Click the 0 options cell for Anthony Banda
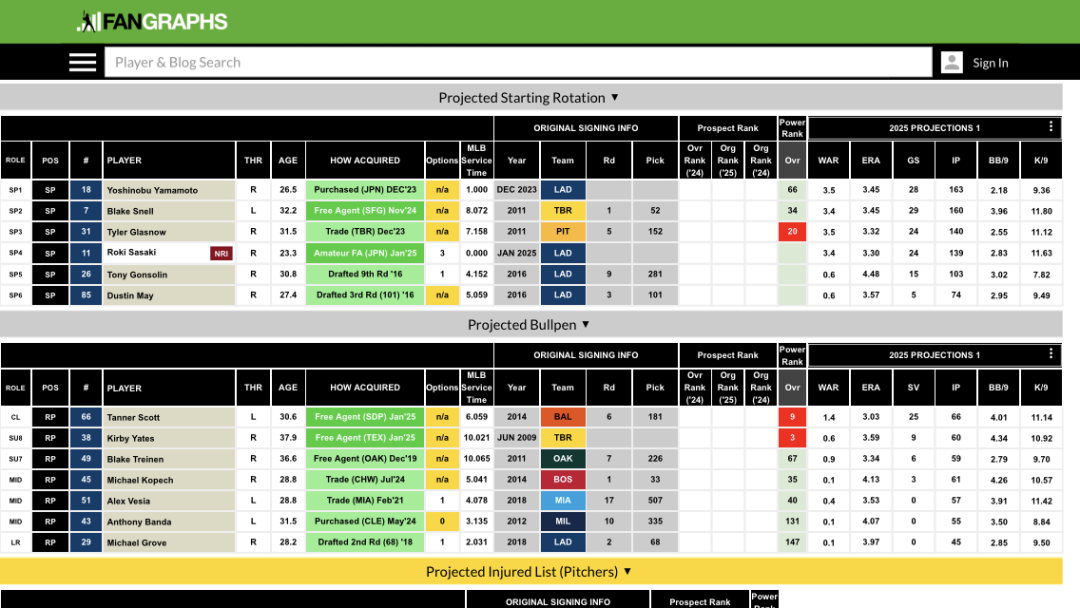The height and width of the screenshot is (608, 1080). click(442, 521)
